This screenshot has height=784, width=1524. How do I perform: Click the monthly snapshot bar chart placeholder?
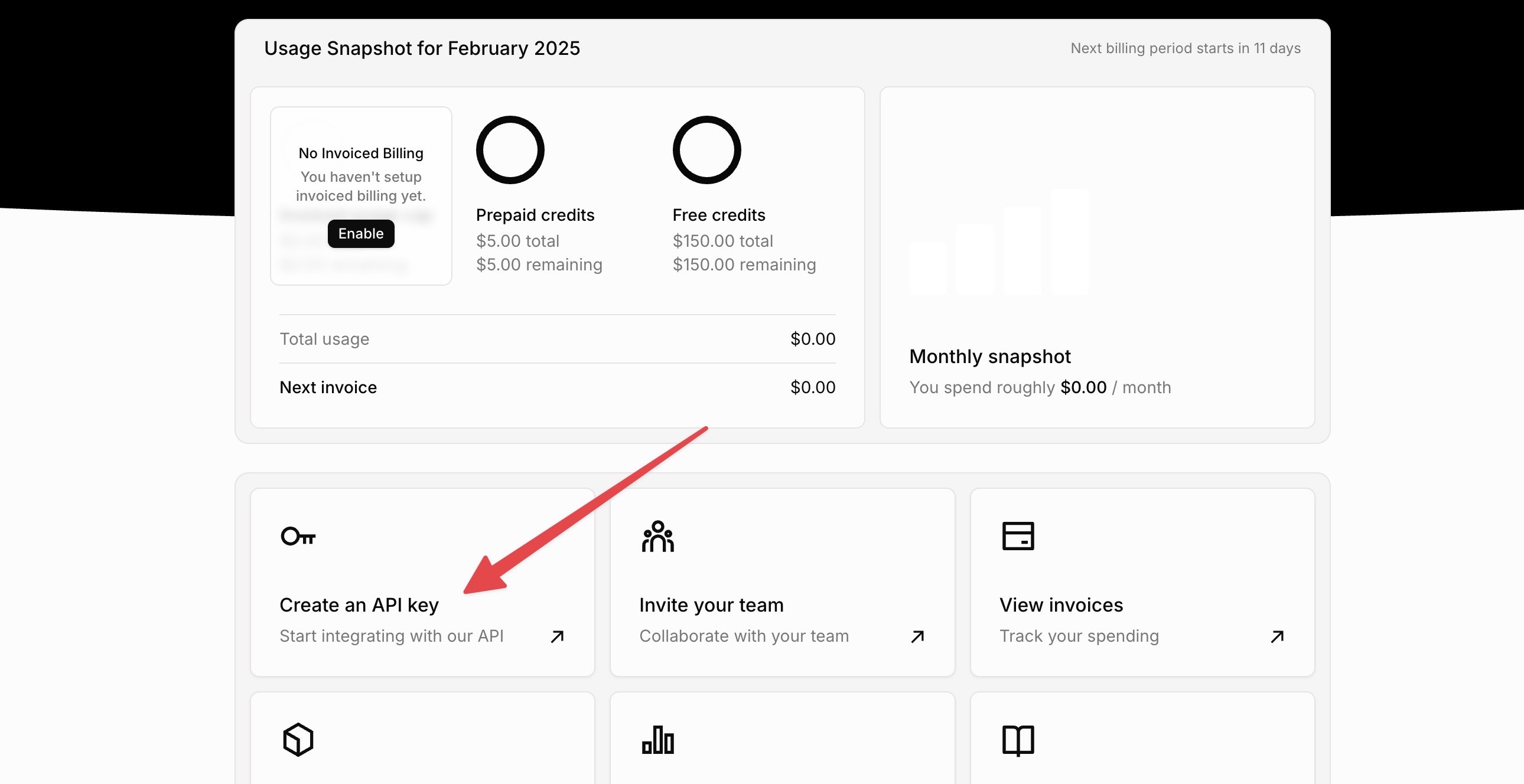999,243
